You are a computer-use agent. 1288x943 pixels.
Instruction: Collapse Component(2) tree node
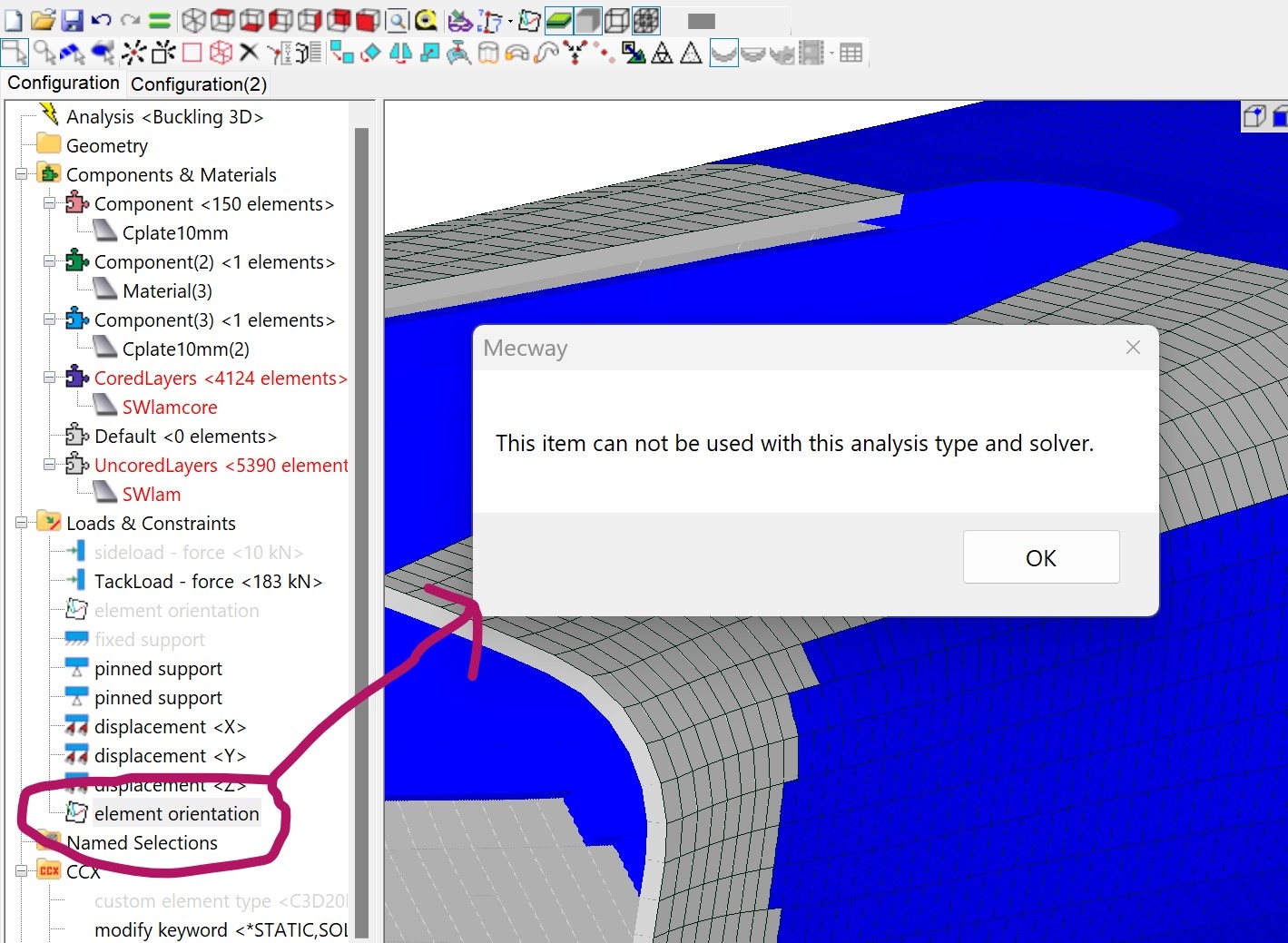click(x=50, y=261)
